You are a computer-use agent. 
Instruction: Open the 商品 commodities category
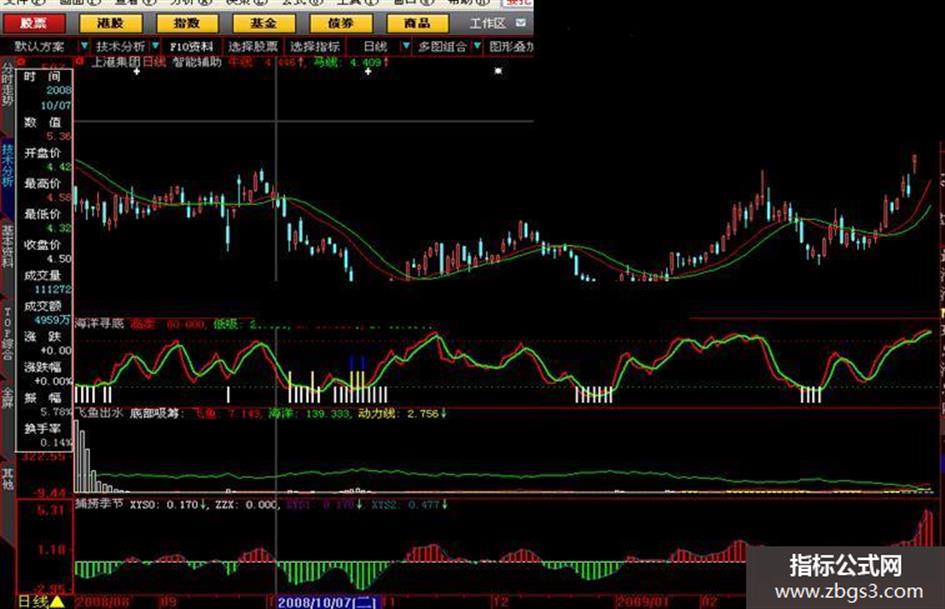coord(417,24)
